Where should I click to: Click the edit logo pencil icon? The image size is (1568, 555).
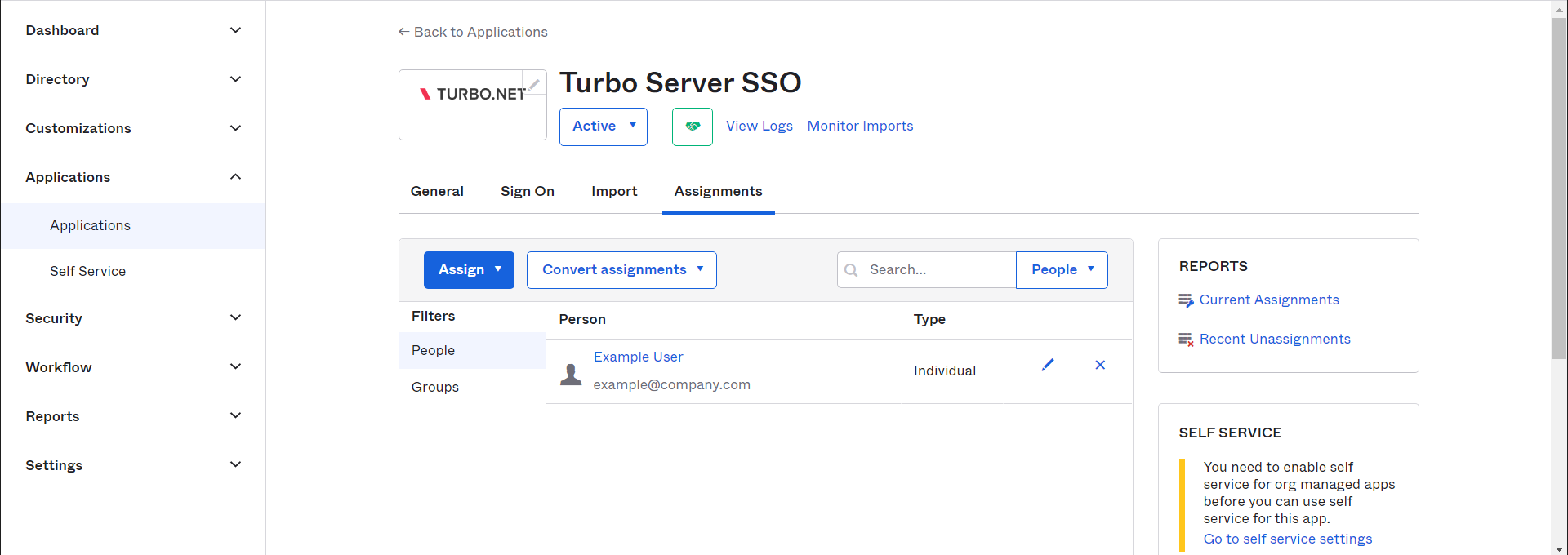pyautogui.click(x=534, y=84)
